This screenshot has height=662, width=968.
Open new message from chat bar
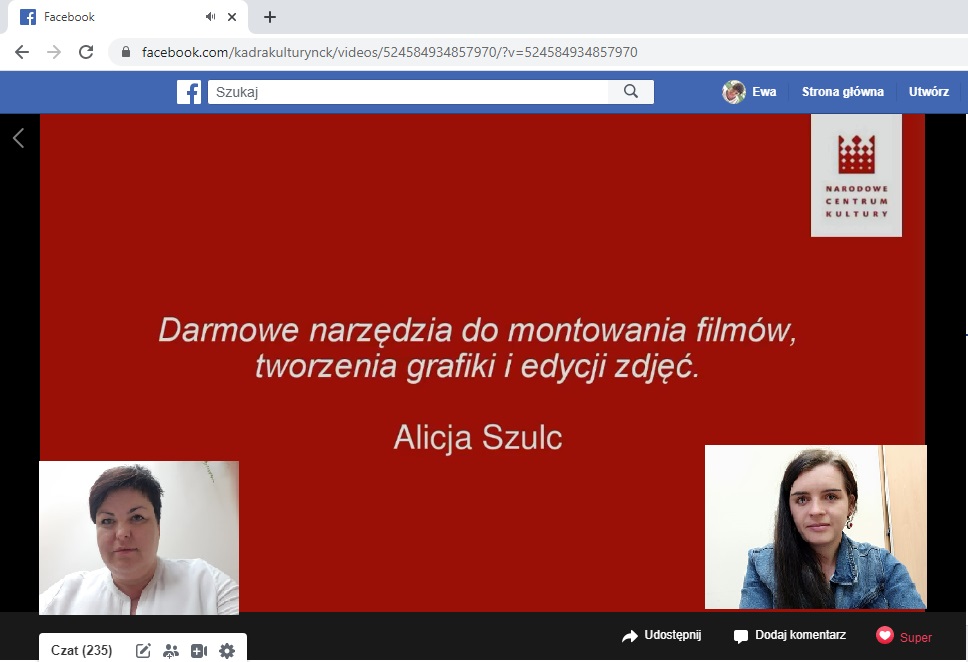pyautogui.click(x=143, y=651)
